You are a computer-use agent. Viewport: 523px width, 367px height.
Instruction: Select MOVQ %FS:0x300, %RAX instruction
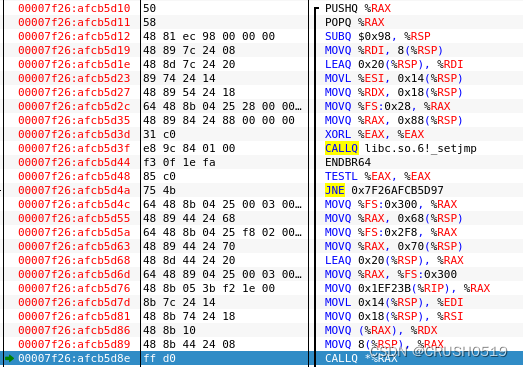click(391, 204)
